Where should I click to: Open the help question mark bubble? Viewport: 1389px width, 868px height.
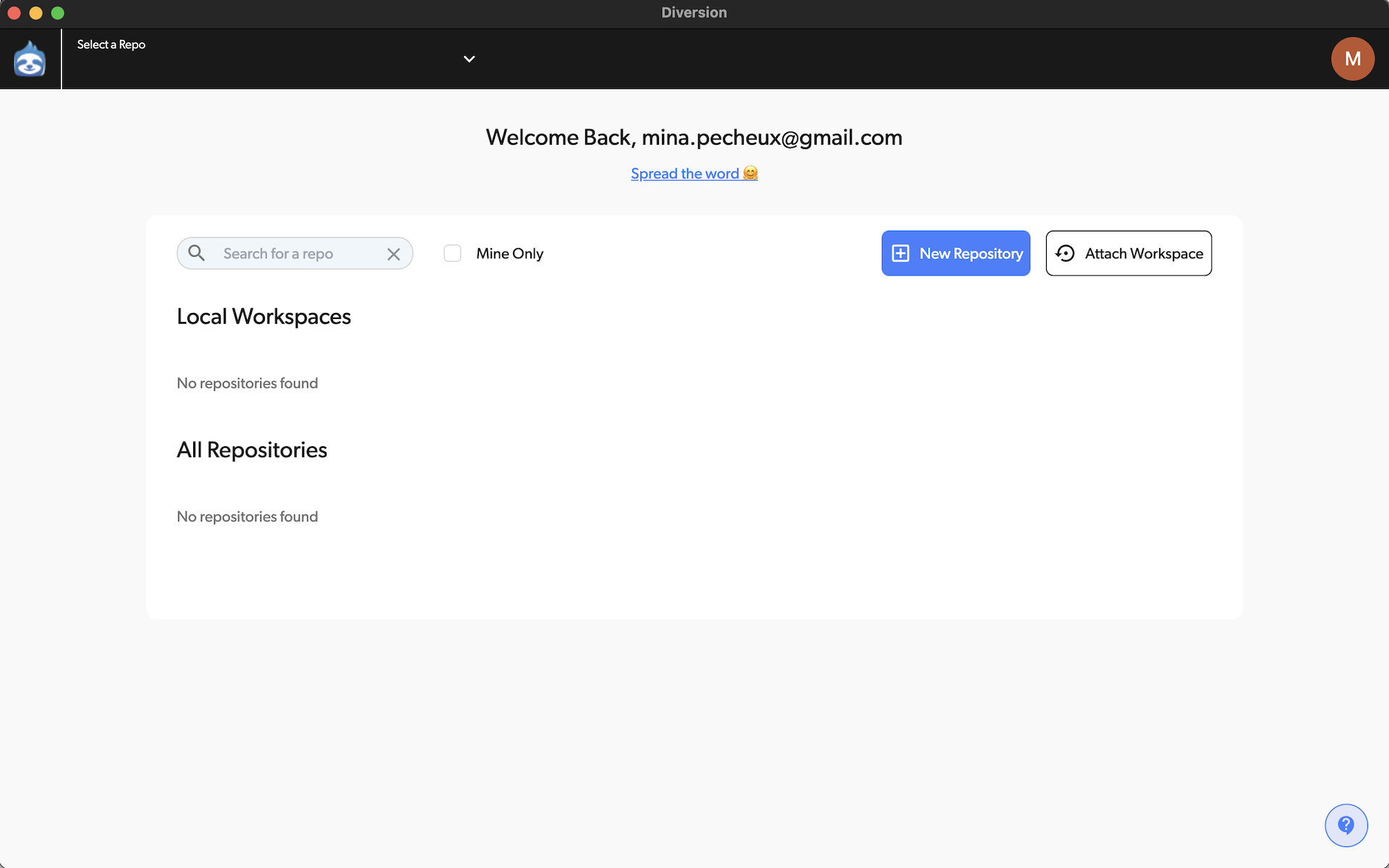tap(1346, 825)
